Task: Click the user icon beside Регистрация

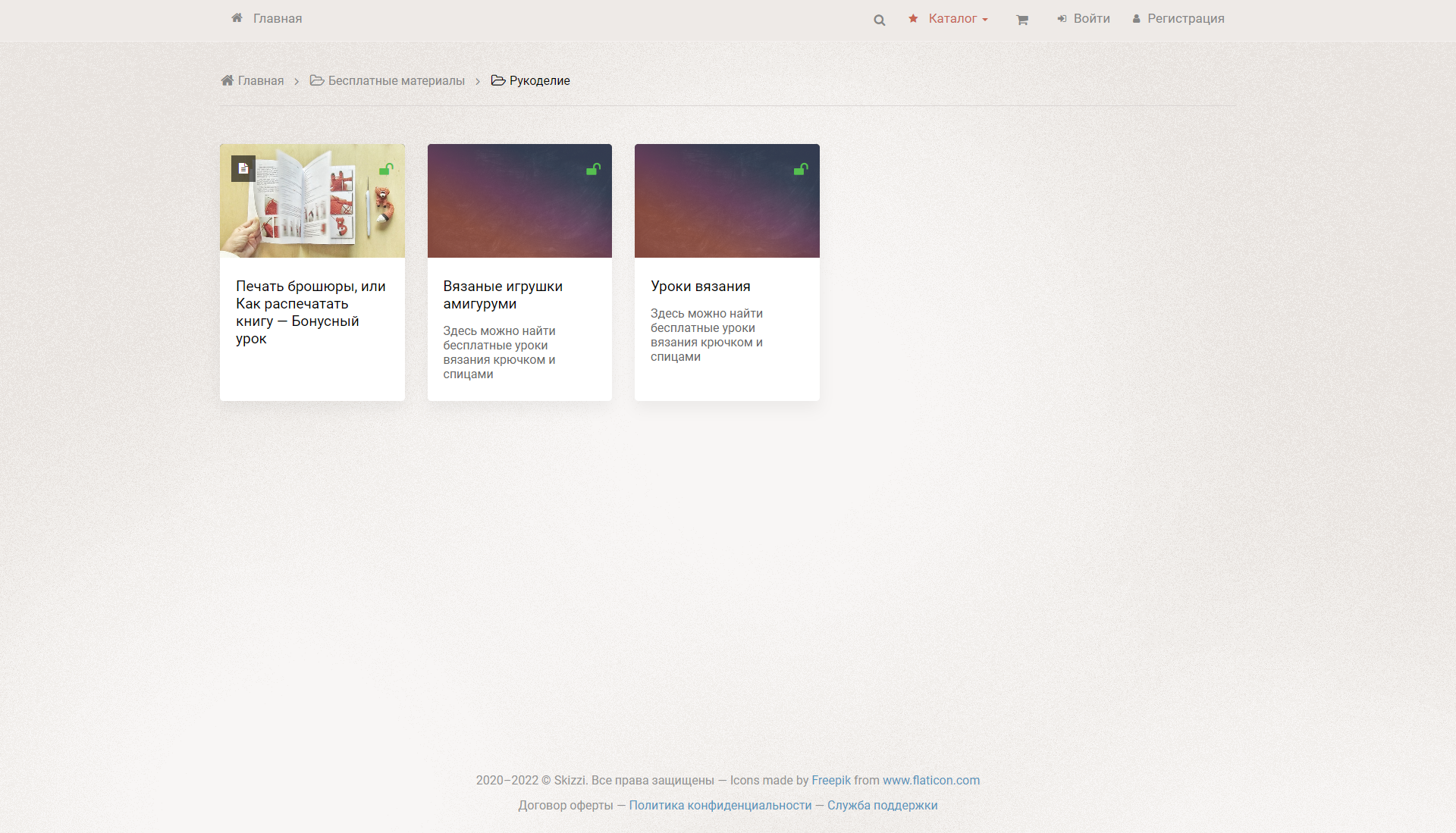Action: click(x=1136, y=18)
